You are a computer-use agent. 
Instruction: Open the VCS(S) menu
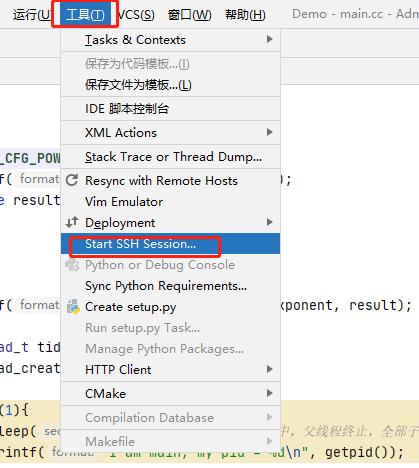(x=136, y=15)
